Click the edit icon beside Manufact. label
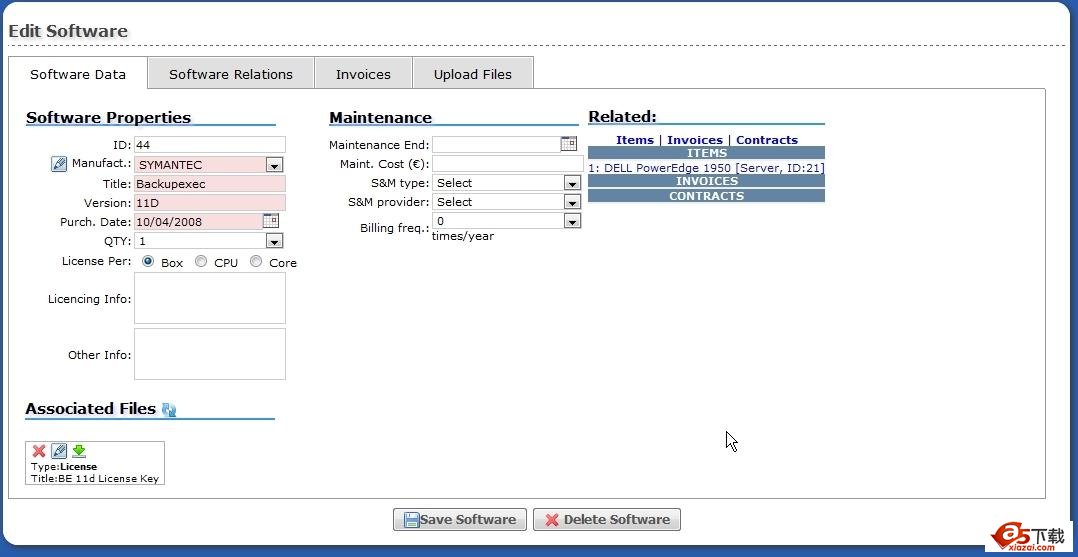Viewport: 1078px width, 557px height. (59, 164)
